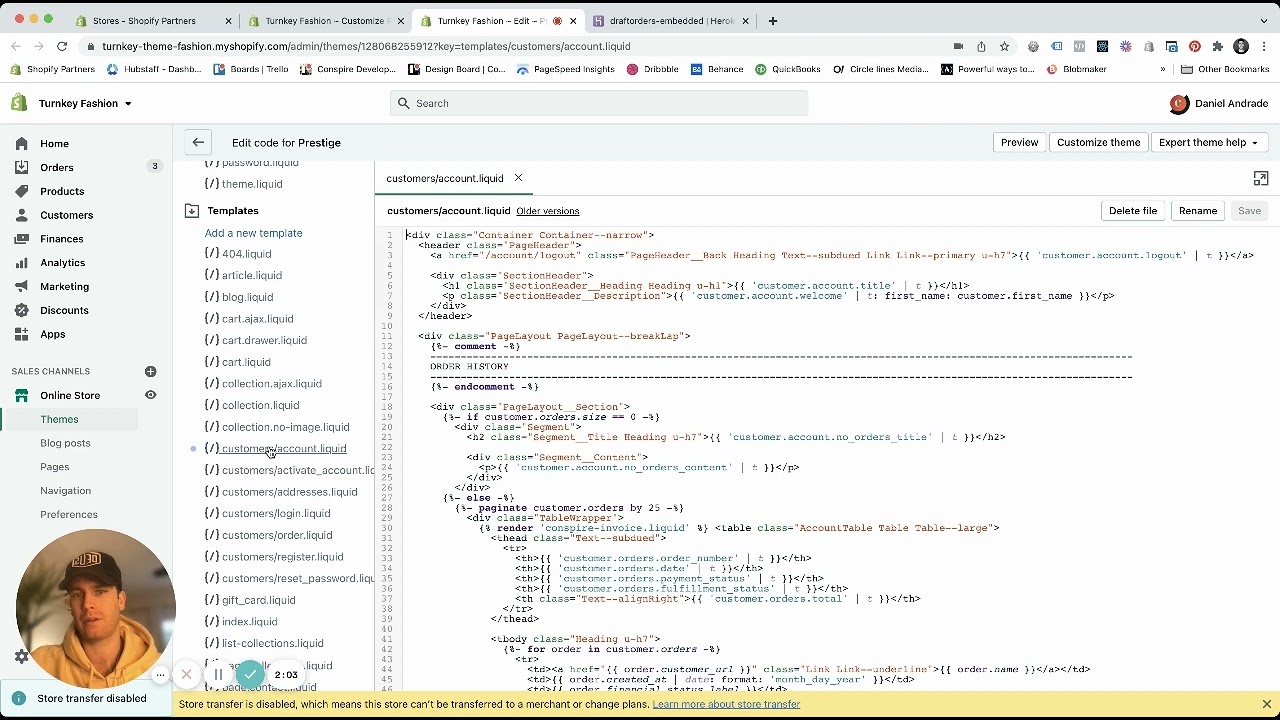Click the Rename button
The width and height of the screenshot is (1280, 720).
tap(1197, 211)
